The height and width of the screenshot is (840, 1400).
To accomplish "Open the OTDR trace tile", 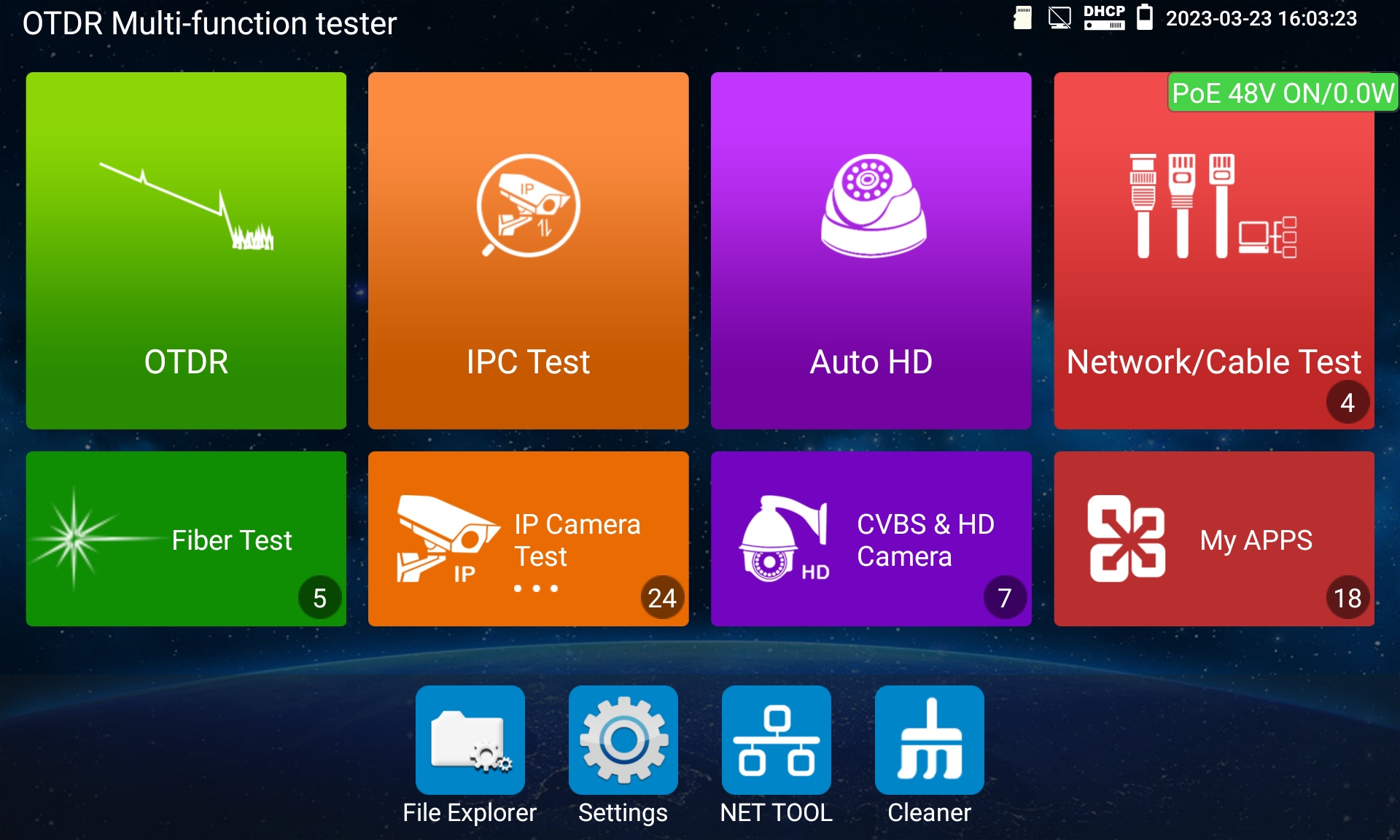I will coord(186,250).
